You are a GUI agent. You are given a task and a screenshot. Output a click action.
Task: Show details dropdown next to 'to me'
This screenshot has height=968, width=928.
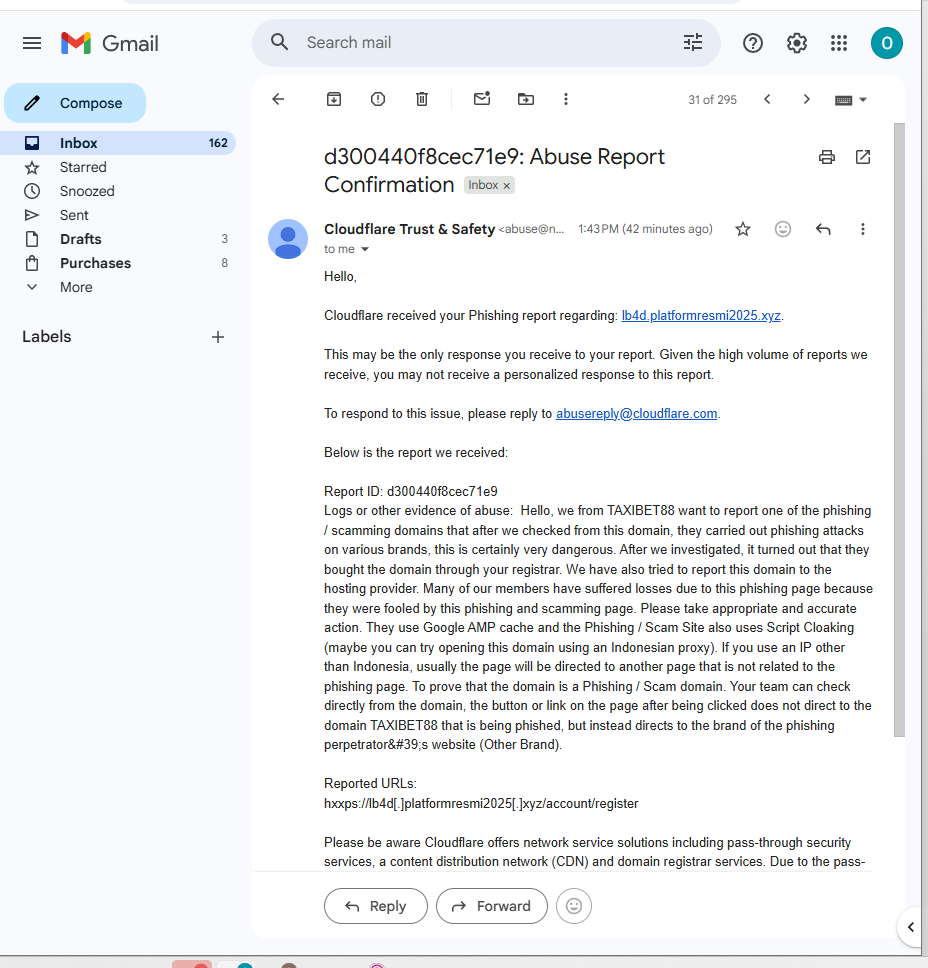pos(365,249)
